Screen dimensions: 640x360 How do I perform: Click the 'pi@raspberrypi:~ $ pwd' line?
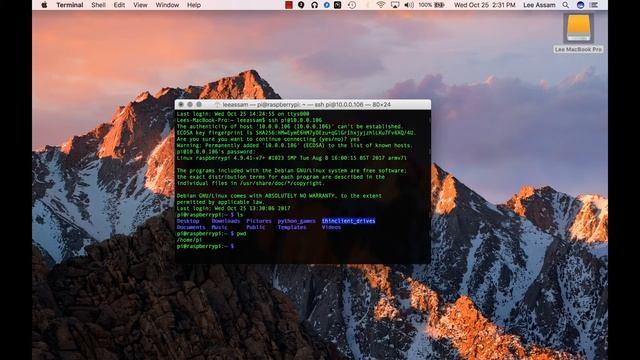[x=211, y=233]
